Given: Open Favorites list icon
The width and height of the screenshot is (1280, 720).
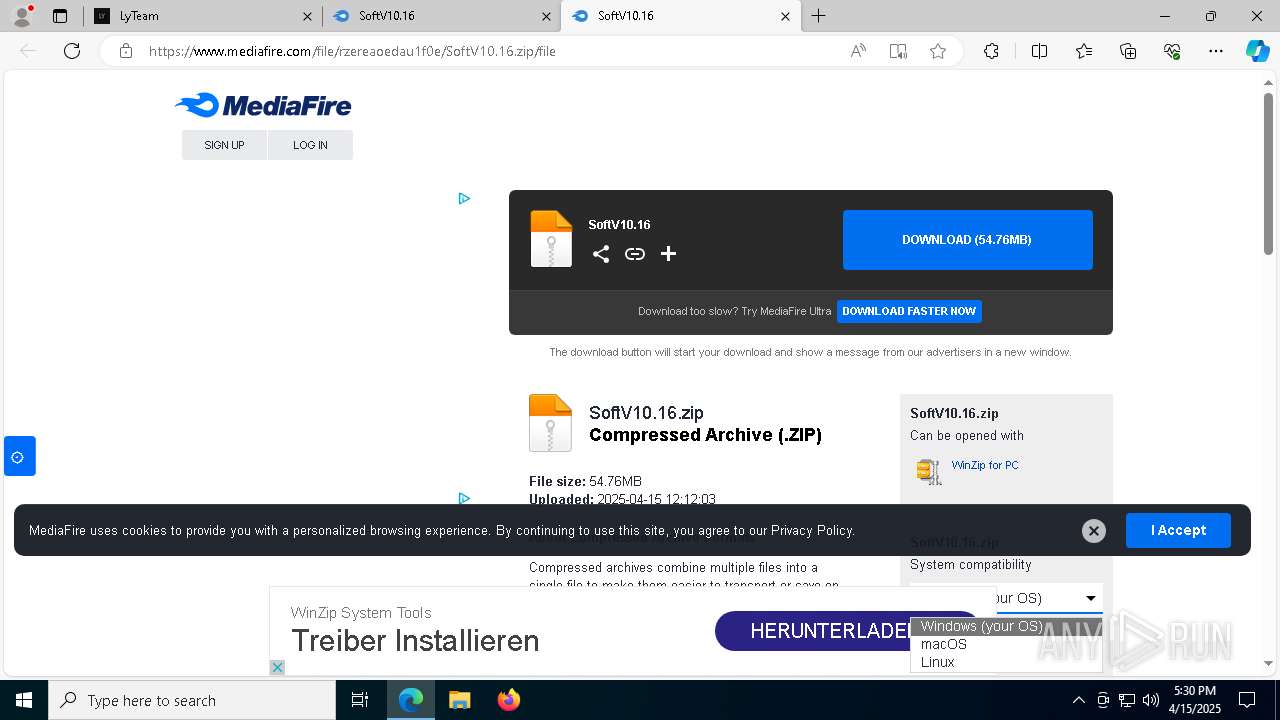Looking at the screenshot, I should 1084,51.
